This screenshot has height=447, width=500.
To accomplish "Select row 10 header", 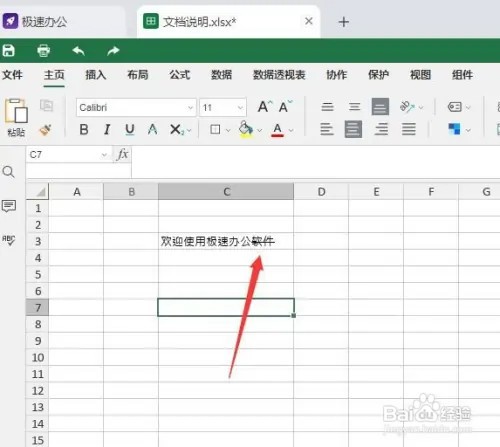I will 38,357.
